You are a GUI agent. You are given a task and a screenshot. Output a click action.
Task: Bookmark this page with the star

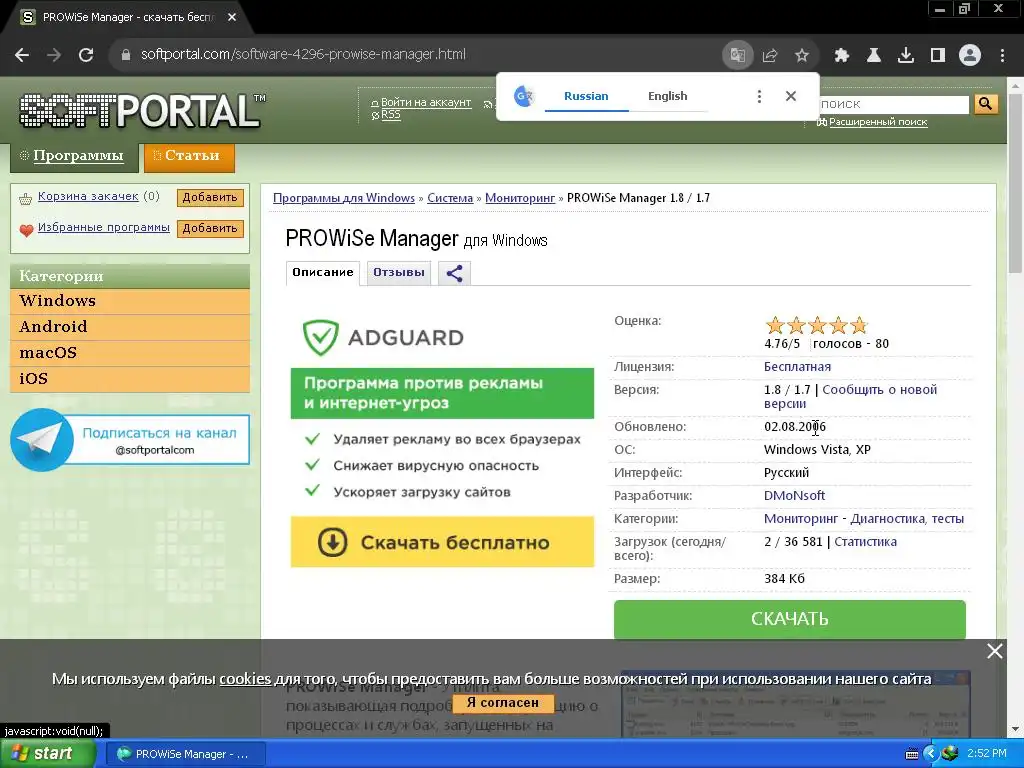[802, 56]
